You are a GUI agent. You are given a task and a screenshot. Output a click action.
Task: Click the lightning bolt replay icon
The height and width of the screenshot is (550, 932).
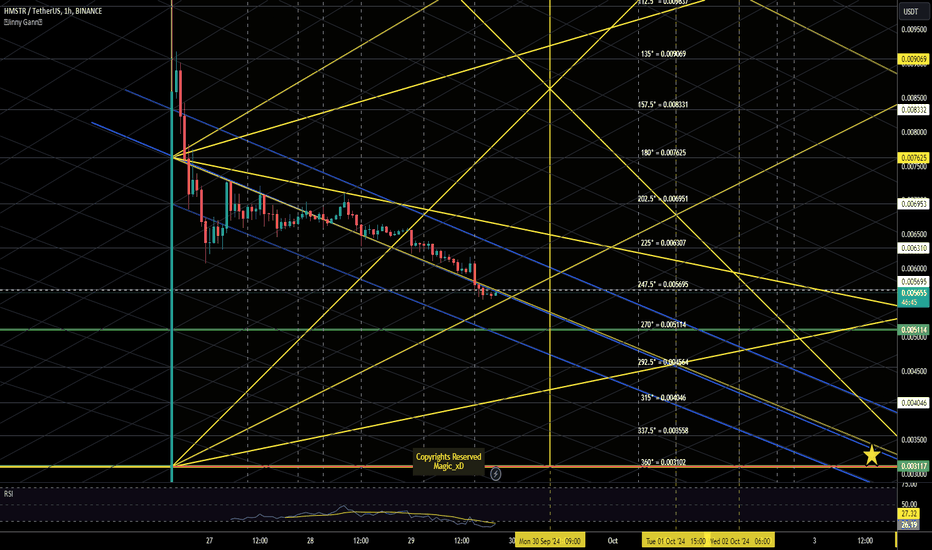(495, 474)
